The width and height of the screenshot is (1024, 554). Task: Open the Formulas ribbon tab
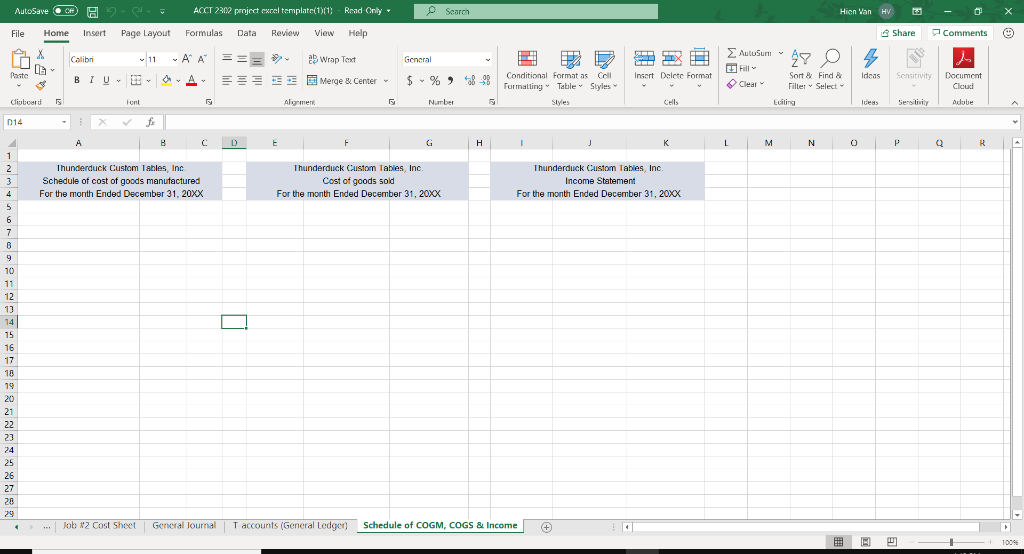click(x=204, y=33)
